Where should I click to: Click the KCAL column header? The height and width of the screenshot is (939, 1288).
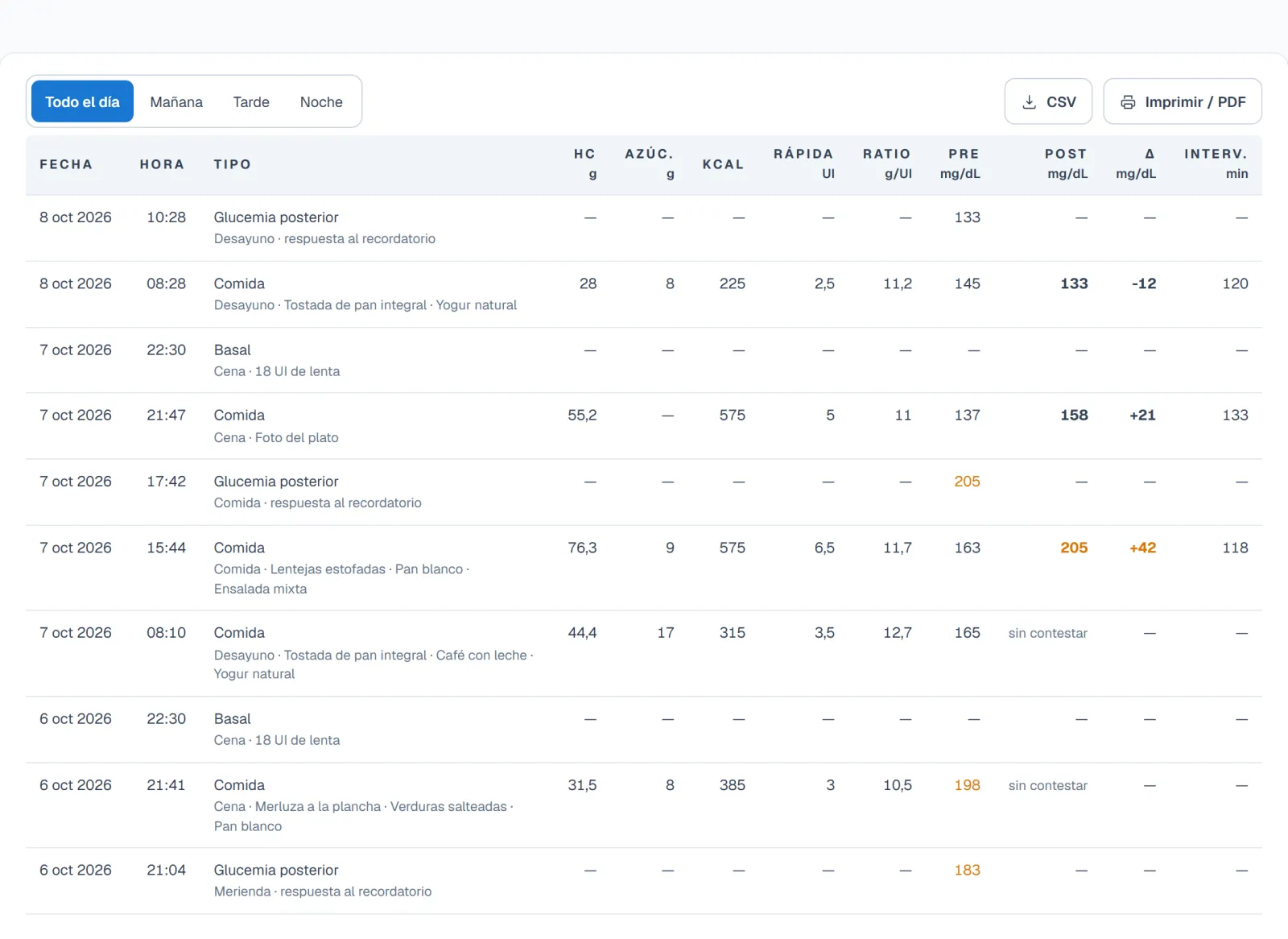click(x=723, y=164)
